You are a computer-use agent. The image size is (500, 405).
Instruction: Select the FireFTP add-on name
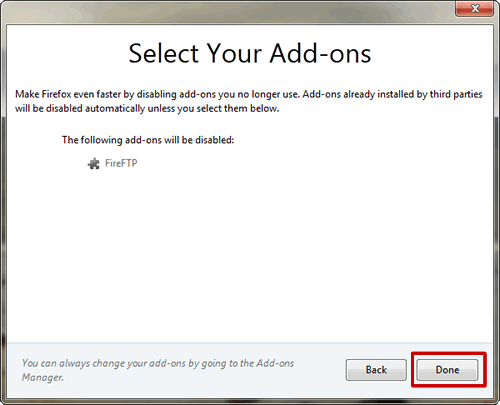pyautogui.click(x=121, y=163)
